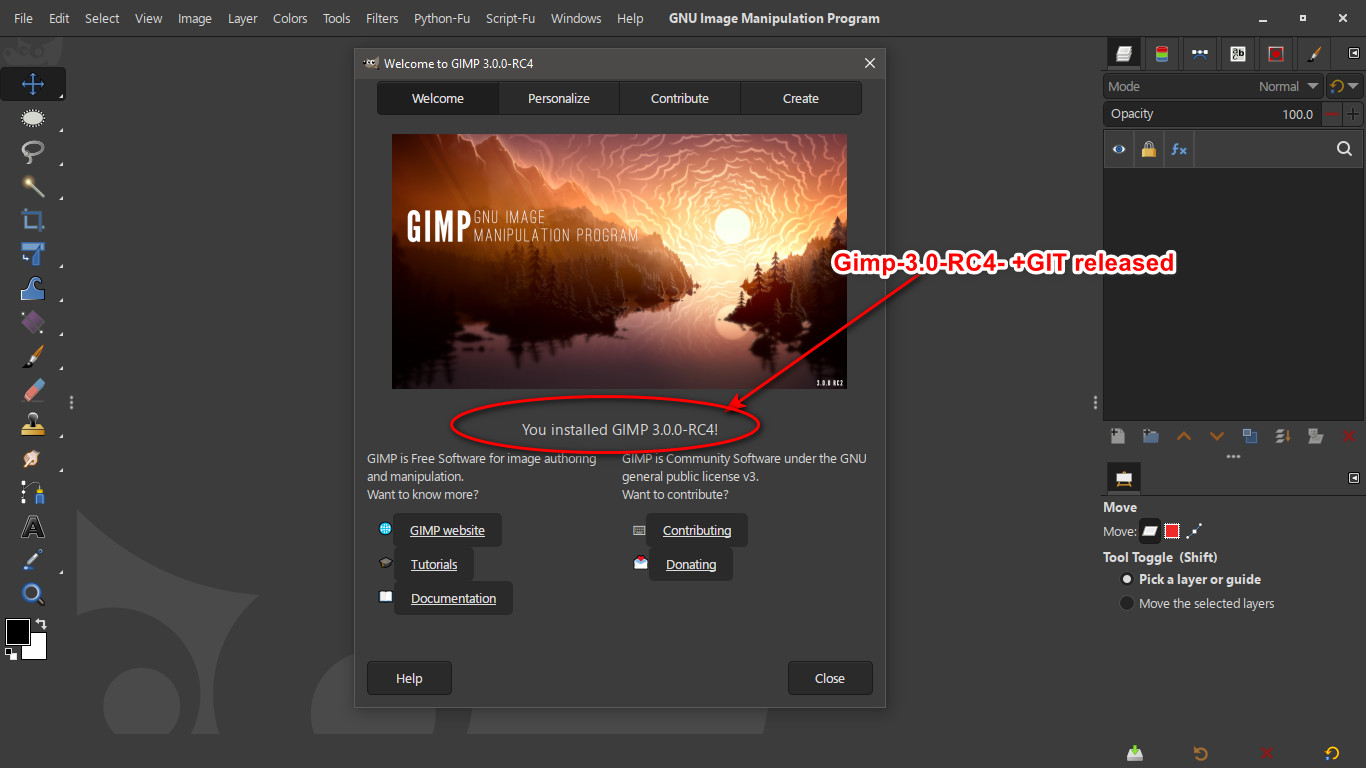Viewport: 1366px width, 768px height.
Task: Open the Quick Mask/selection dock tab
Action: pyautogui.click(x=1276, y=54)
